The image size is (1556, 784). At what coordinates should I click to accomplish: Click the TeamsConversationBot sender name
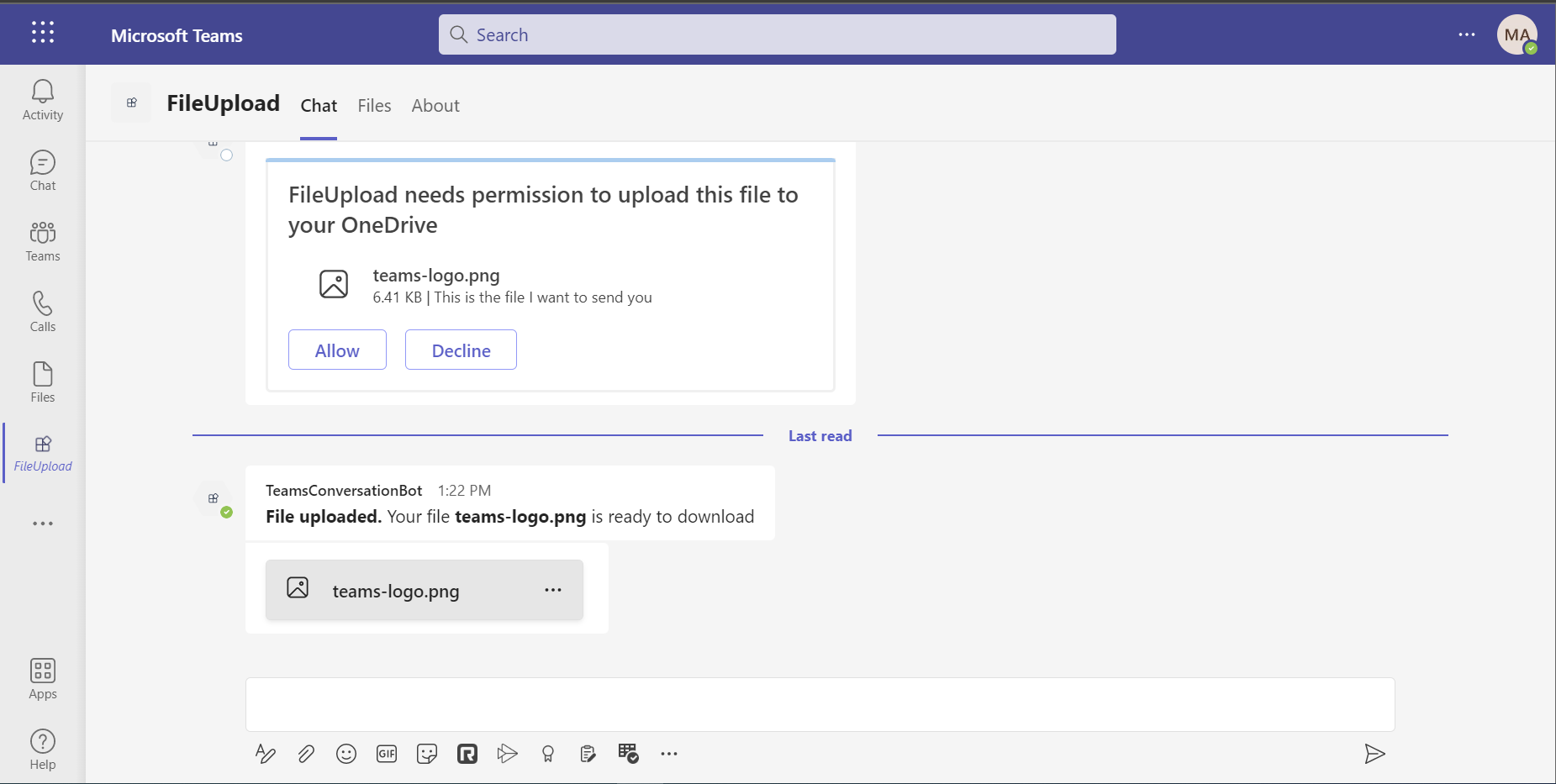click(x=344, y=490)
